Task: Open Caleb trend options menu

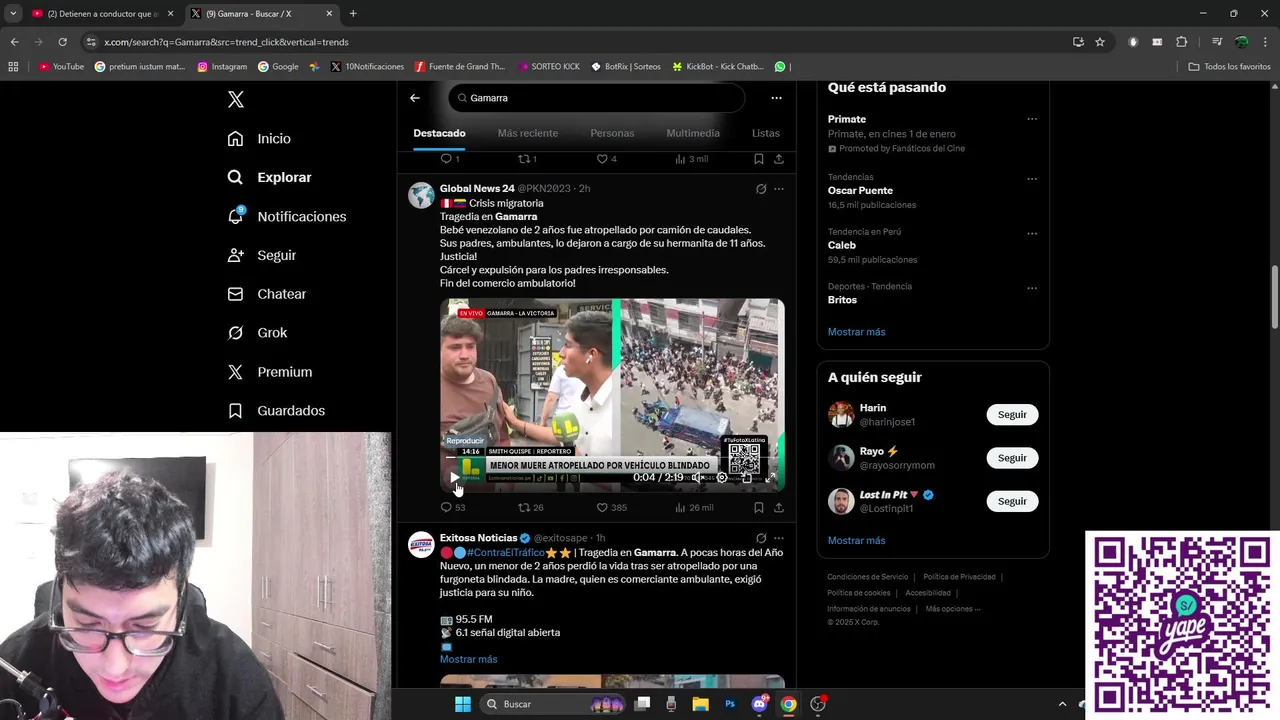Action: click(x=1032, y=233)
